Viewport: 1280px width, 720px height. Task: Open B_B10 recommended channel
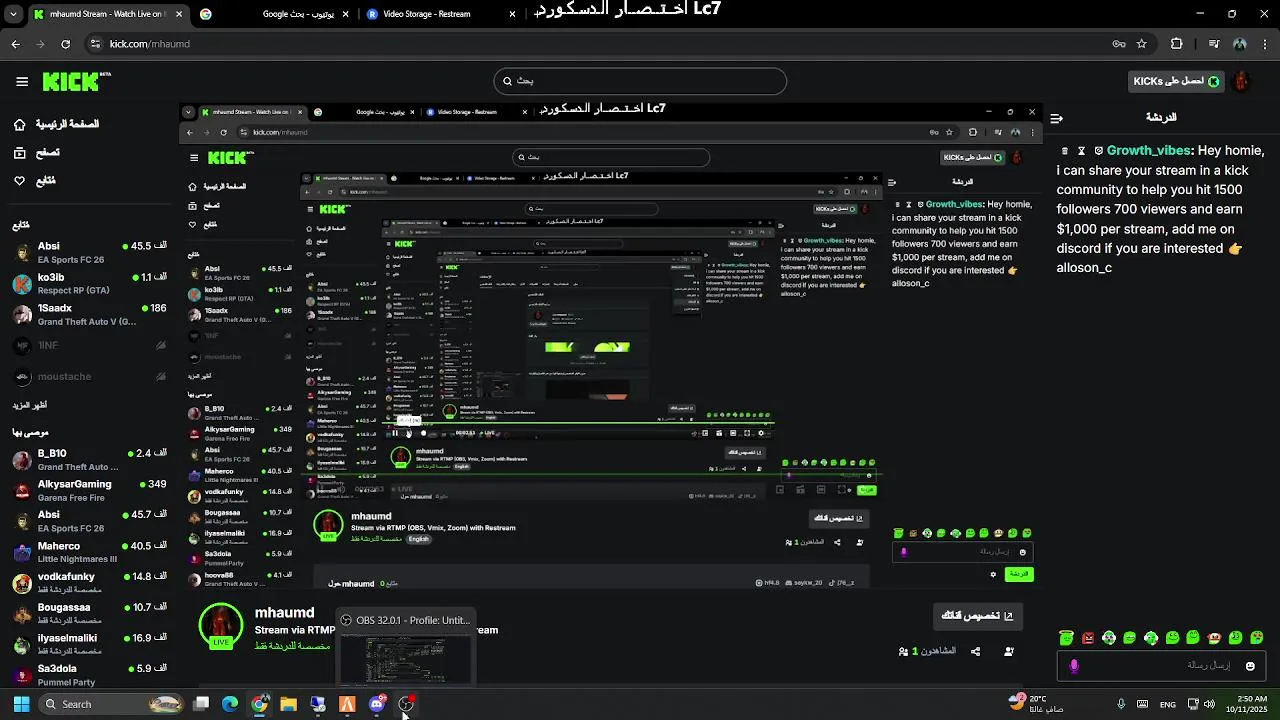point(90,459)
